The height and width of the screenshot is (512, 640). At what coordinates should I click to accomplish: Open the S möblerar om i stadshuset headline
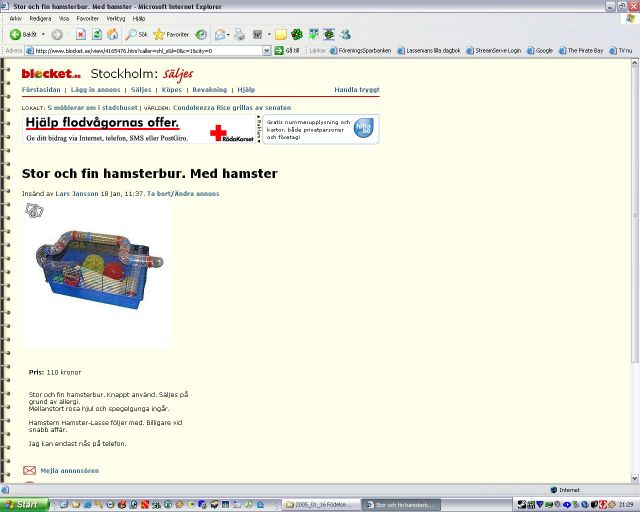click(92, 108)
